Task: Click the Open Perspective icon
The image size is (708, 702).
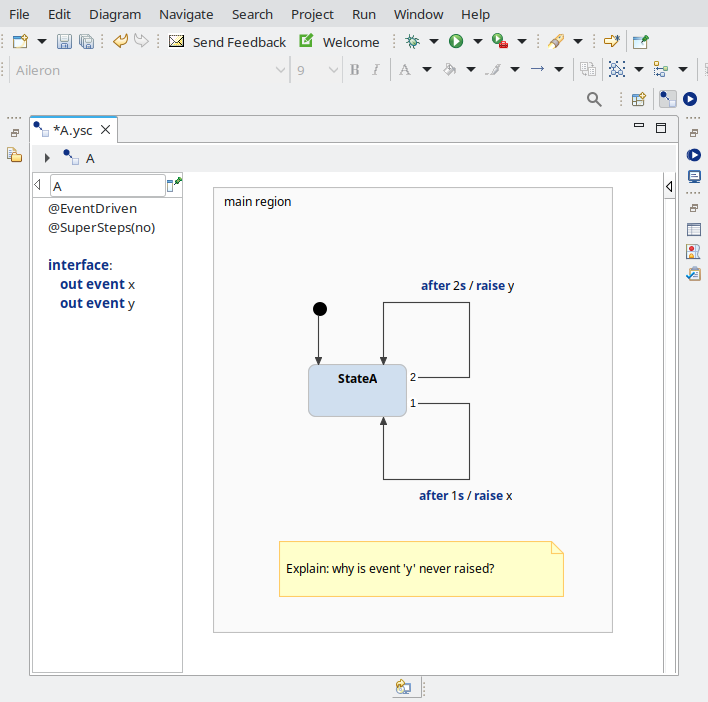Action: [638, 99]
